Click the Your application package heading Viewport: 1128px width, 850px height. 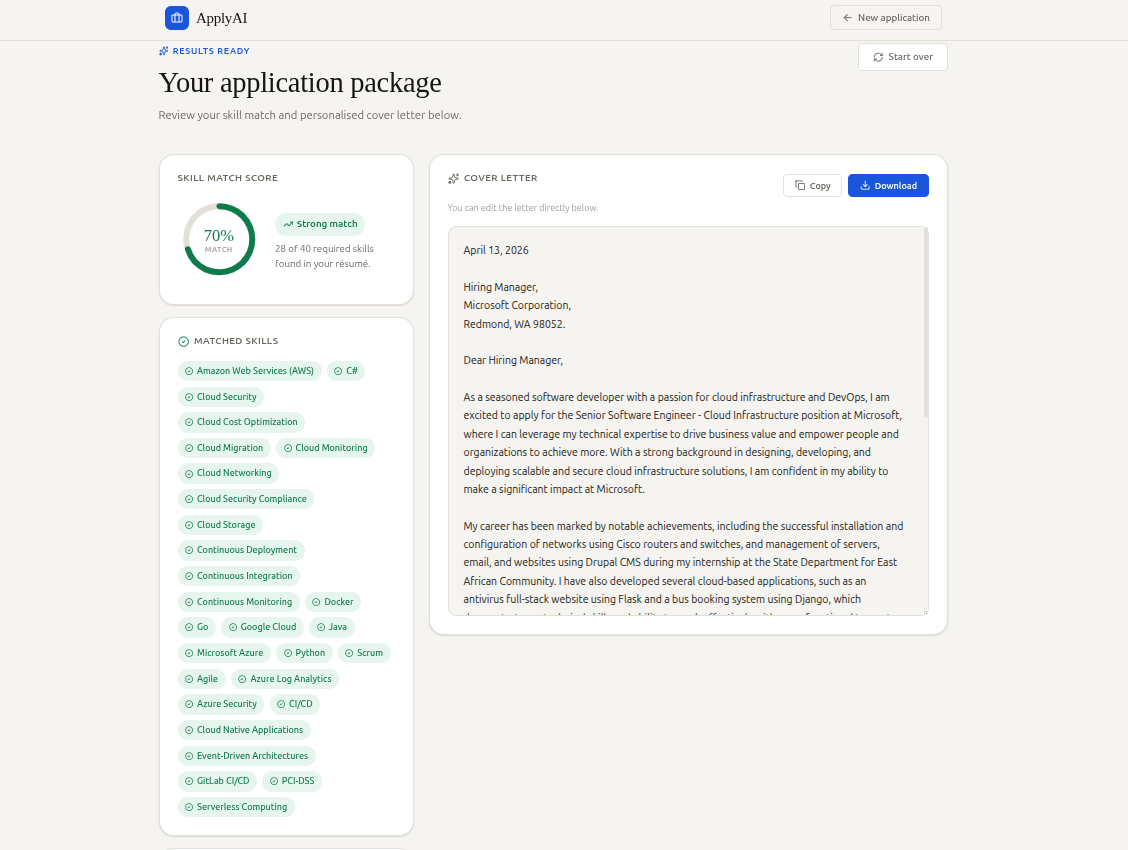point(300,83)
